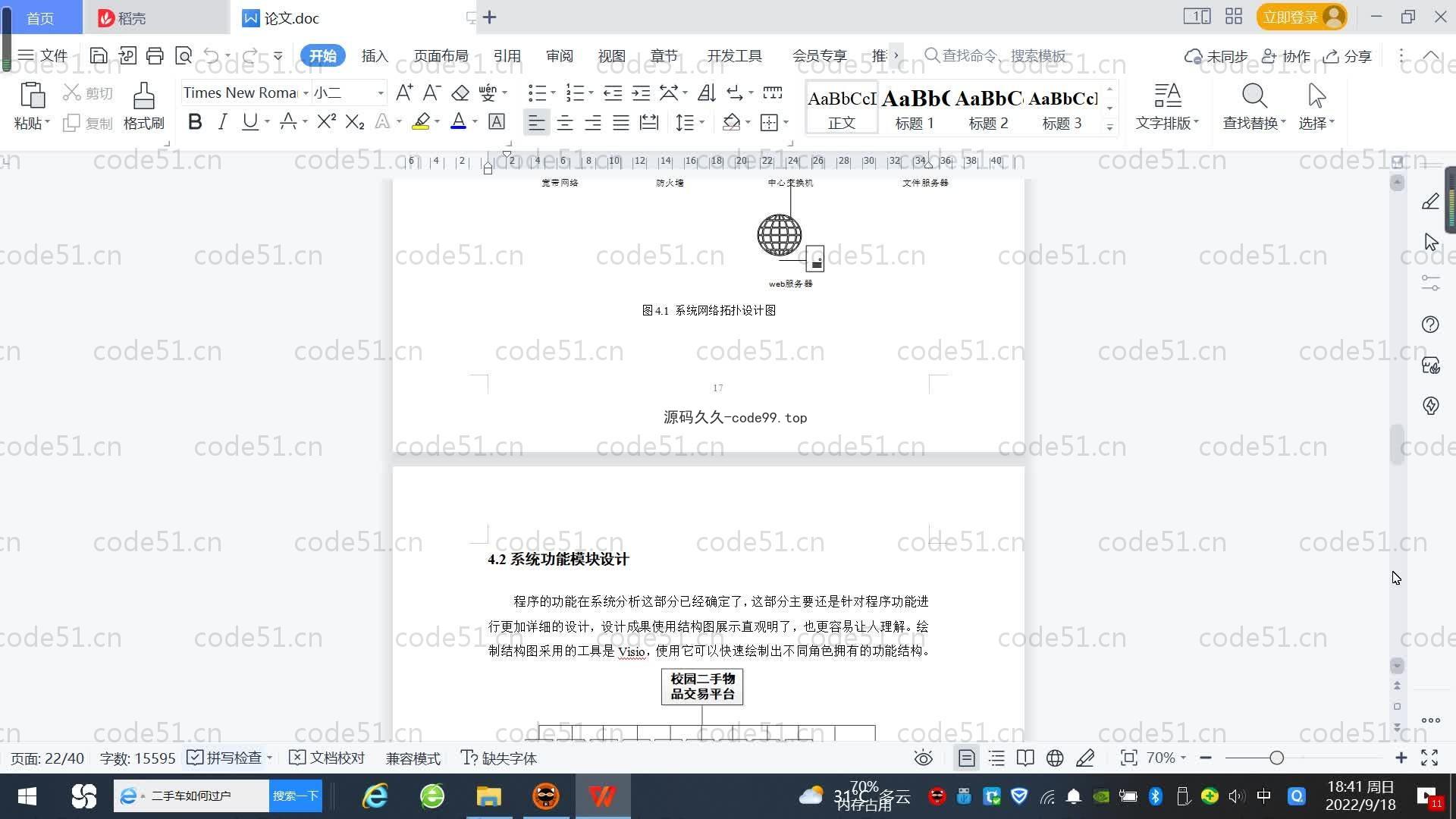Open the 文件 menu
Viewport: 1456px width, 819px height.
point(42,55)
